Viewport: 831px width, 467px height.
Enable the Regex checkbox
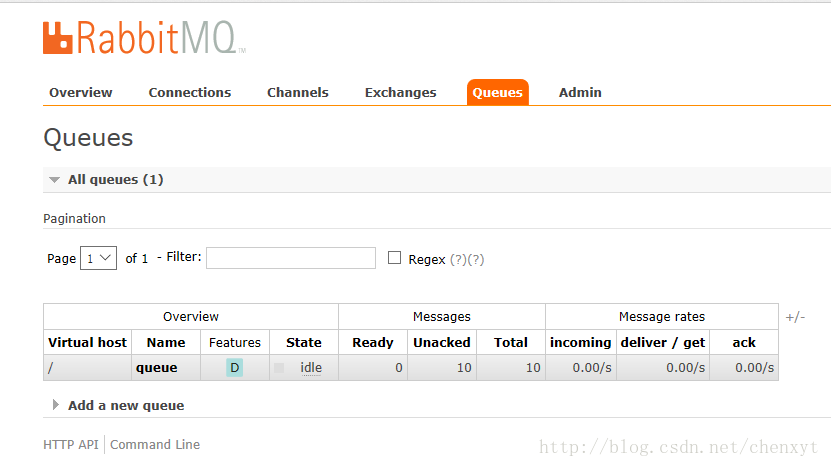click(394, 258)
